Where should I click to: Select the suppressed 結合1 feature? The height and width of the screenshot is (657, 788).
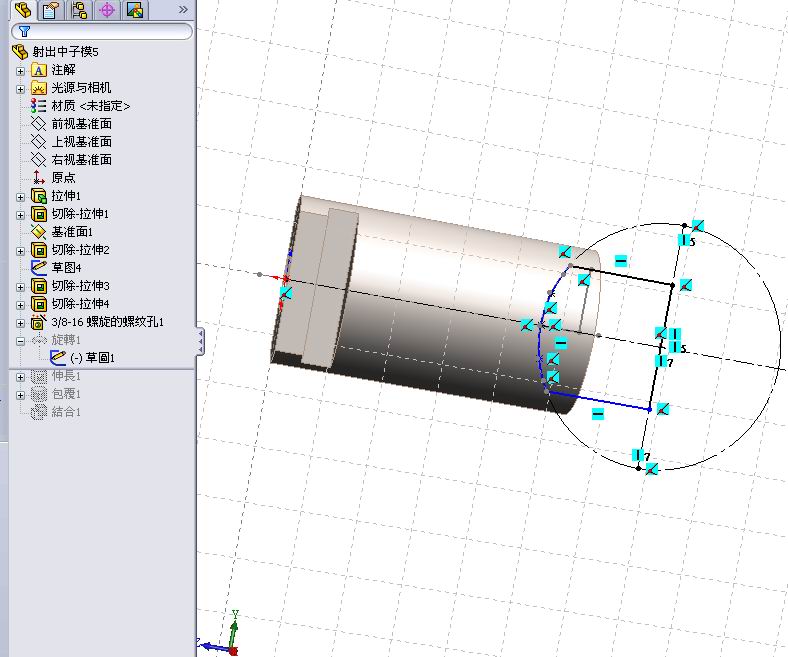[x=66, y=412]
